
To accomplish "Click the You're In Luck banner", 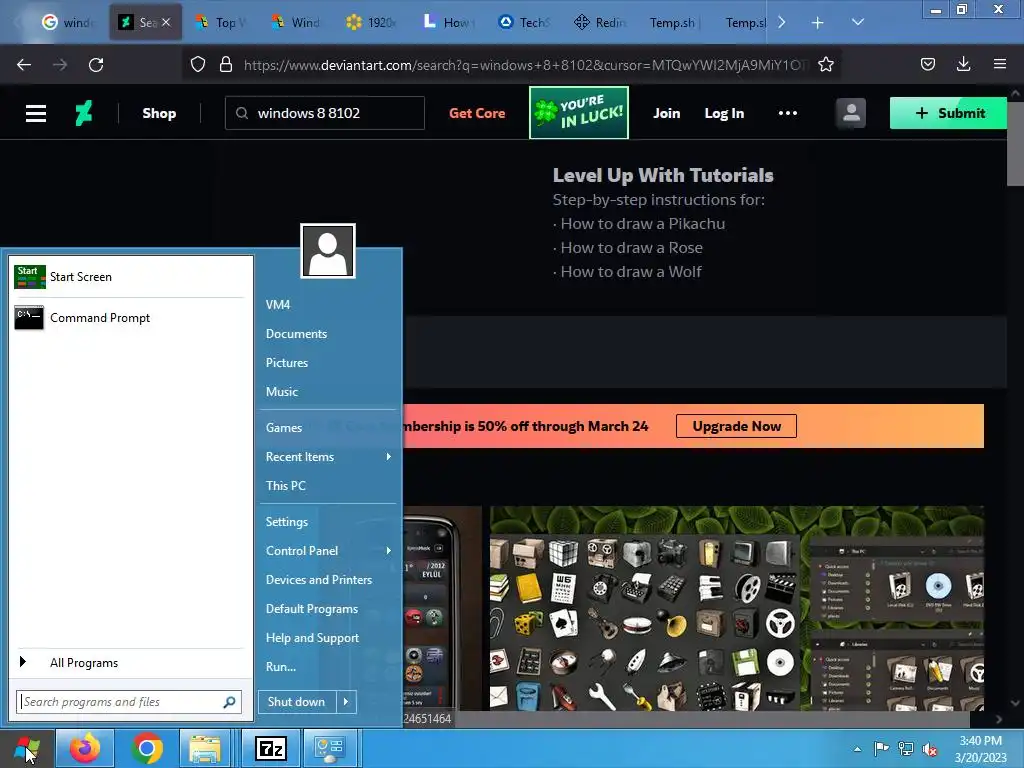I will point(579,112).
